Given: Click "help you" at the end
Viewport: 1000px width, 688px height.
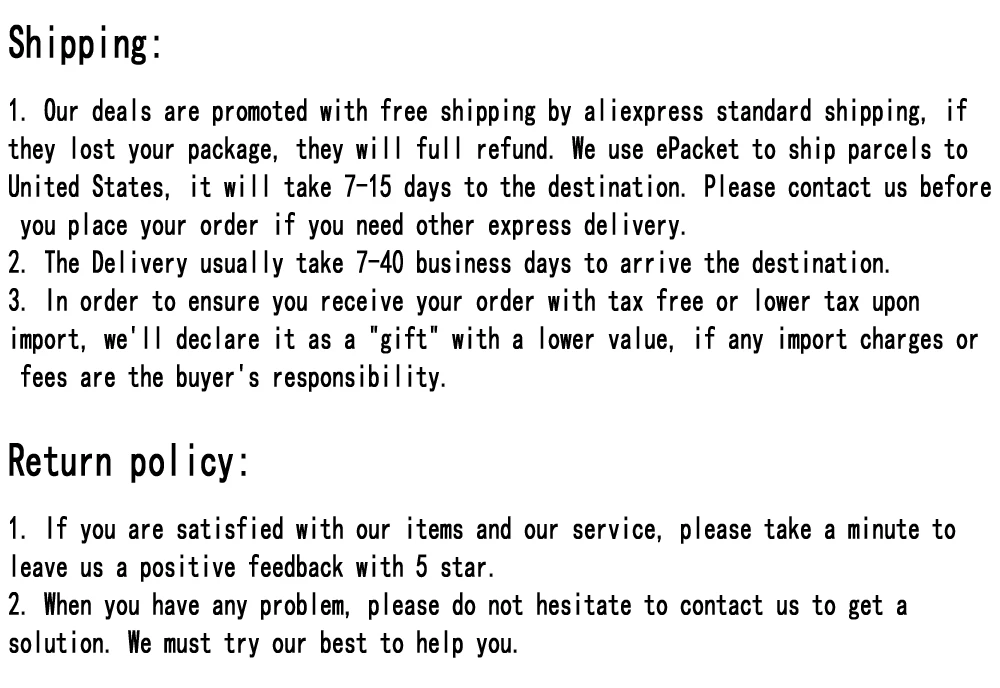Looking at the screenshot, I should [467, 643].
